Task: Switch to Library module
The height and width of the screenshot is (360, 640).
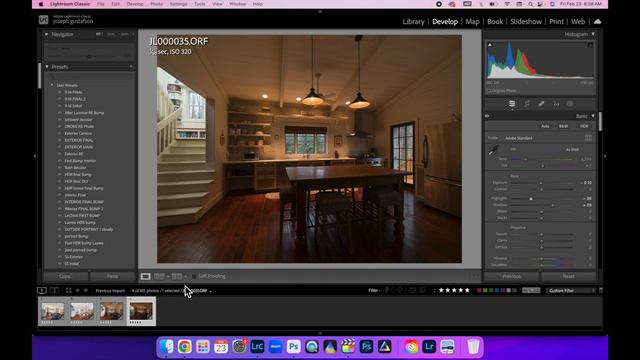Action: point(413,22)
